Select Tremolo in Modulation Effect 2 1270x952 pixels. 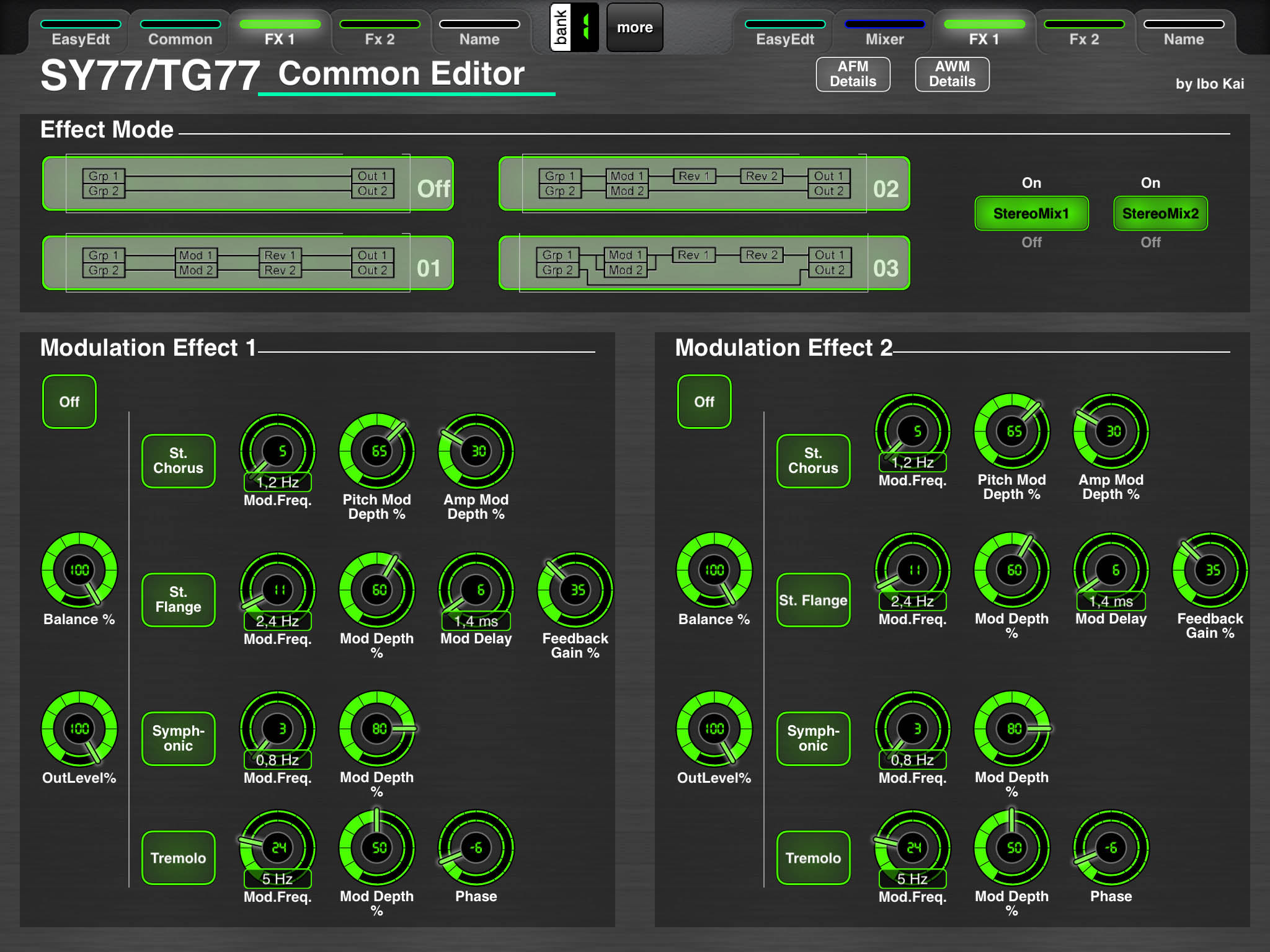813,858
